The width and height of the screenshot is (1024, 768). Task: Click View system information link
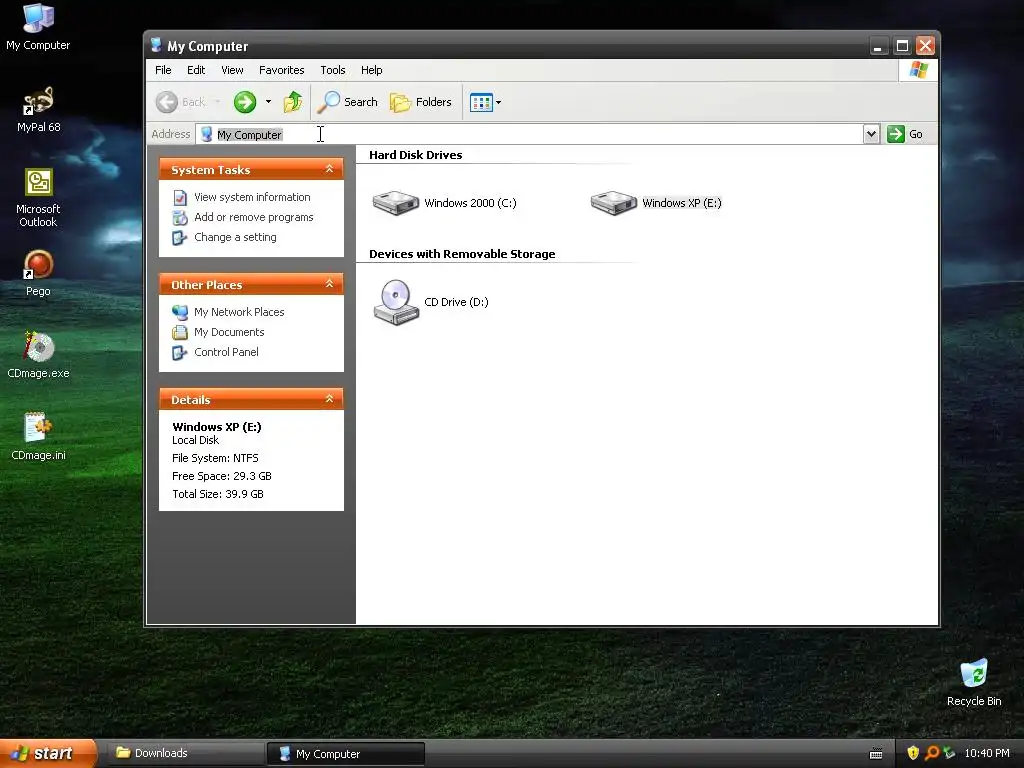coord(252,197)
